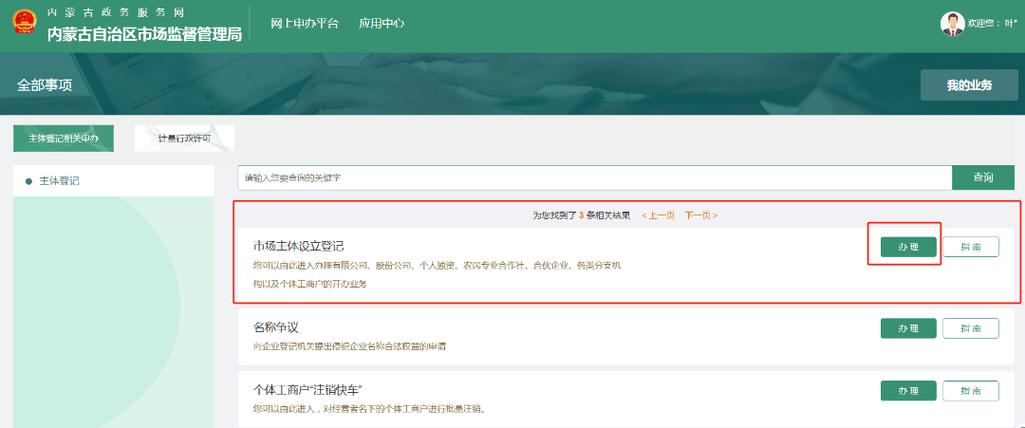Open 应用中心 menu item
Image resolution: width=1025 pixels, height=428 pixels.
tap(381, 24)
